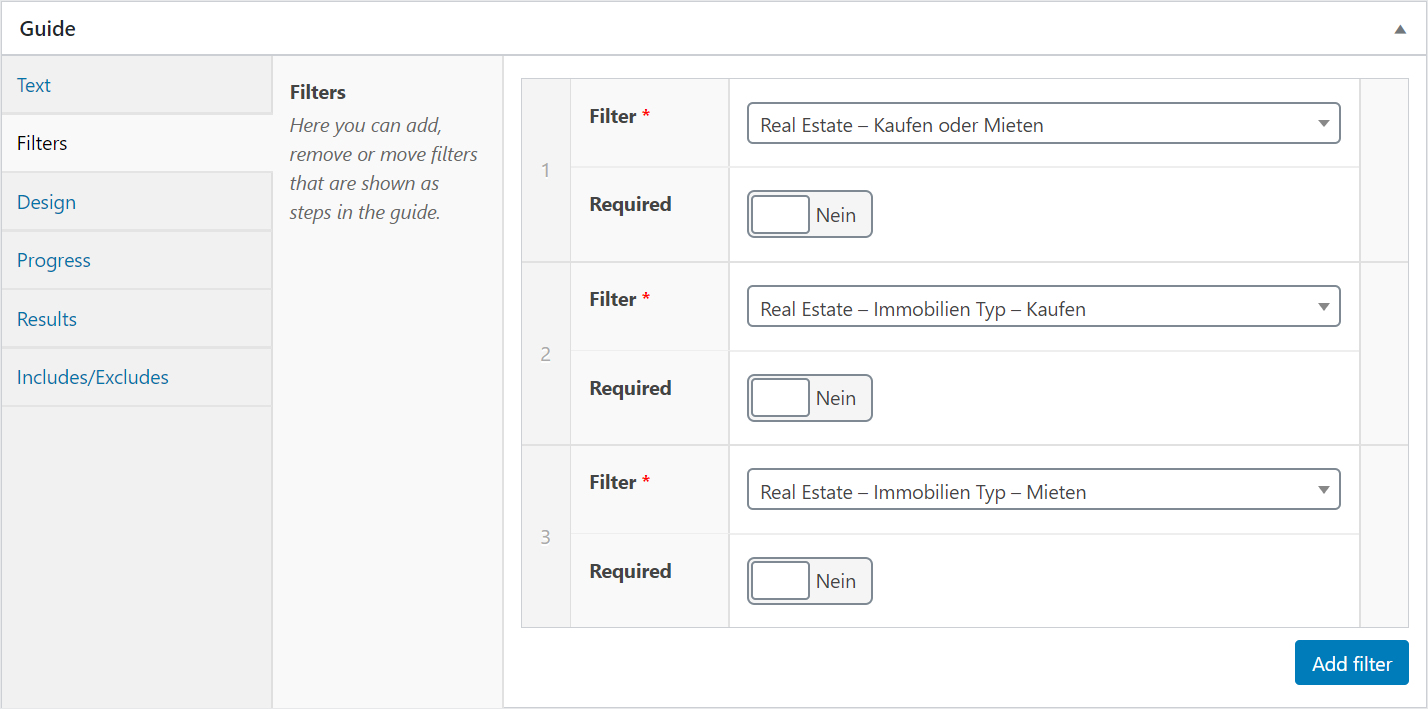
Task: Open the Immobilien Typ – Kaufen dropdown
Action: (x=1043, y=308)
